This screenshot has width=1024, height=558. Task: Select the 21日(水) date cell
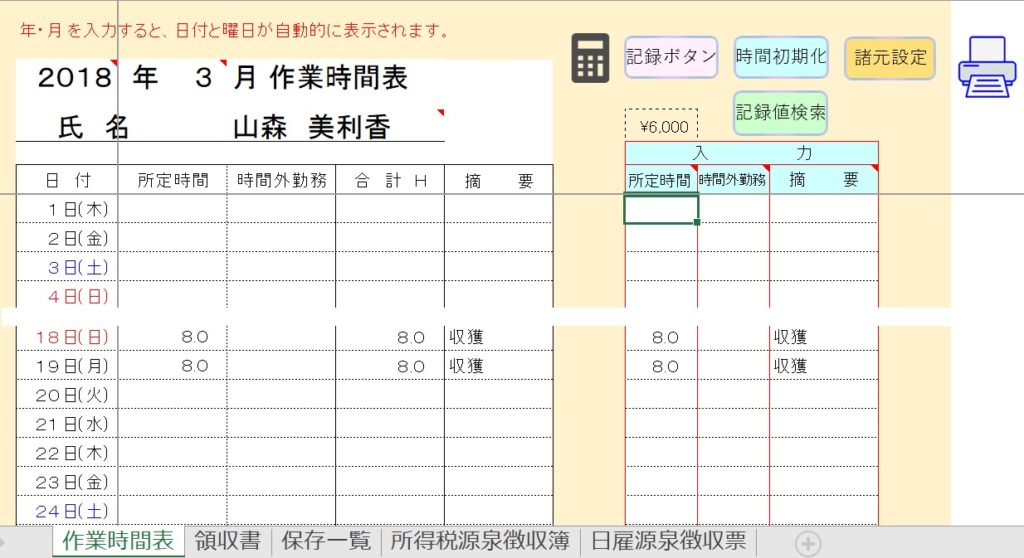67,423
